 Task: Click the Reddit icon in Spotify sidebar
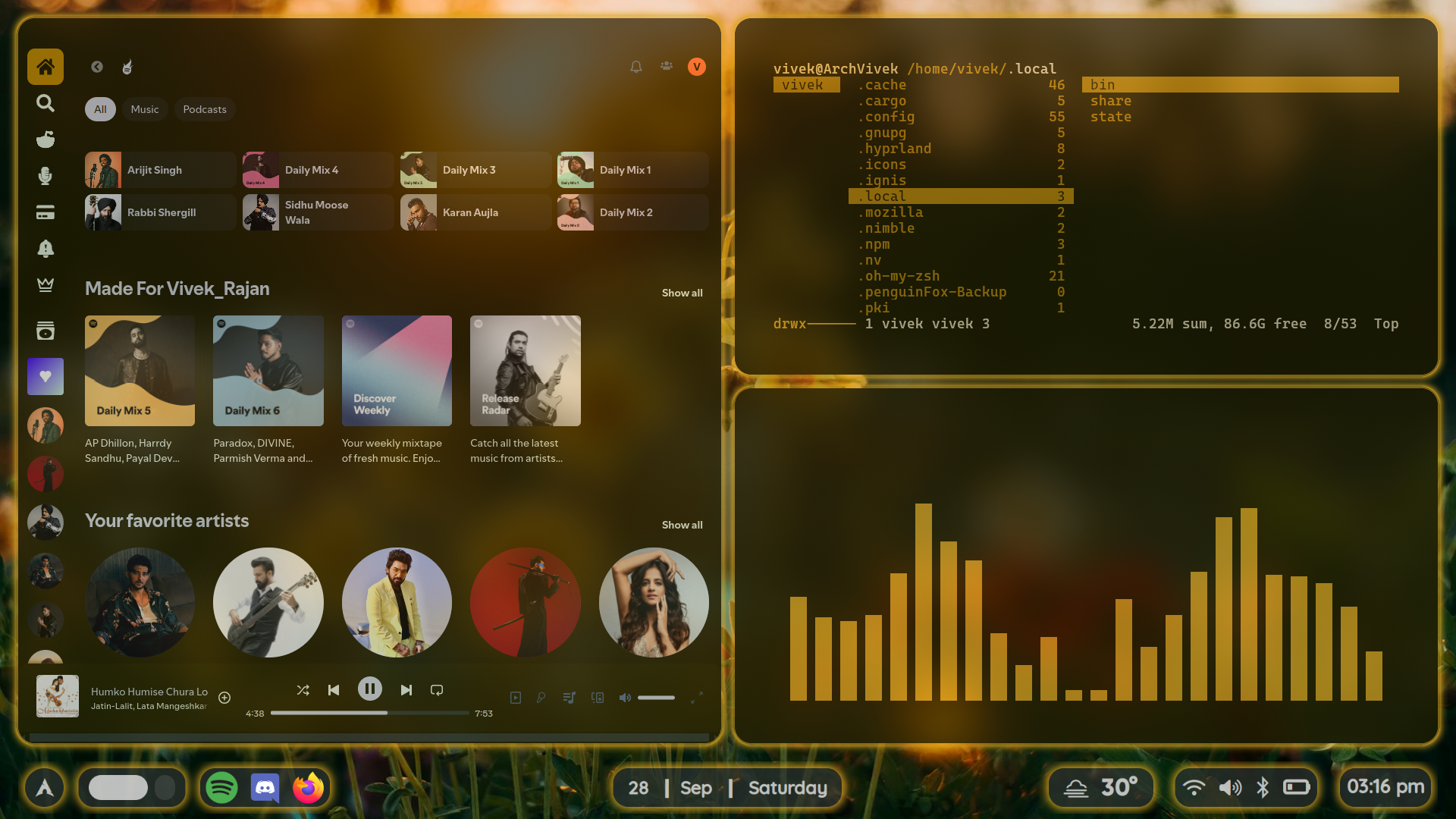[45, 140]
